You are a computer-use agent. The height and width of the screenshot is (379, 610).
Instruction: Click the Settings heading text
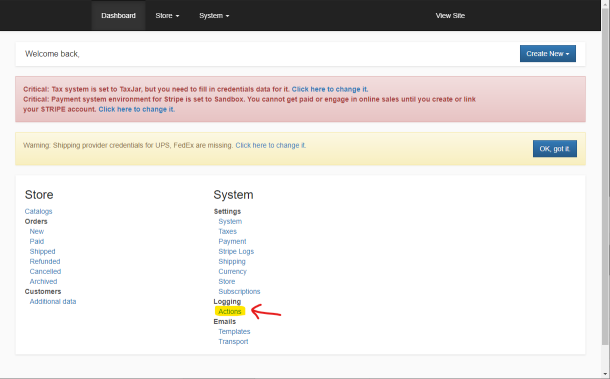click(227, 211)
